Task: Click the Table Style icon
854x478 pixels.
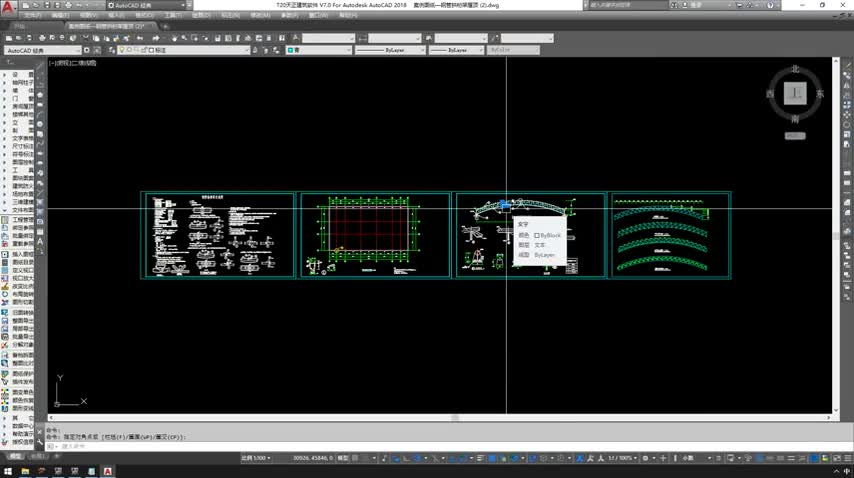Action: pyautogui.click(x=429, y=38)
